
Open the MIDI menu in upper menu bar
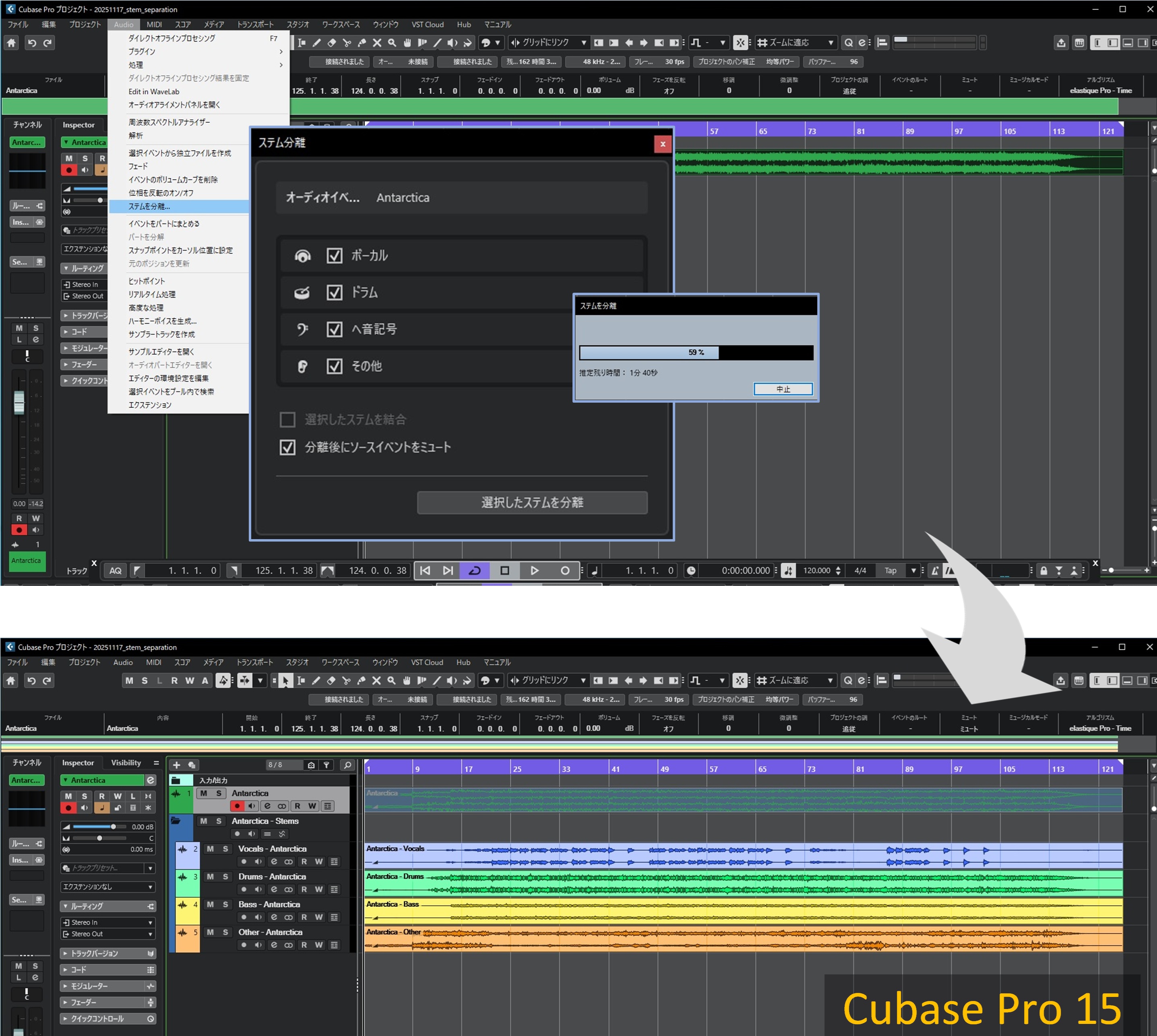click(154, 25)
